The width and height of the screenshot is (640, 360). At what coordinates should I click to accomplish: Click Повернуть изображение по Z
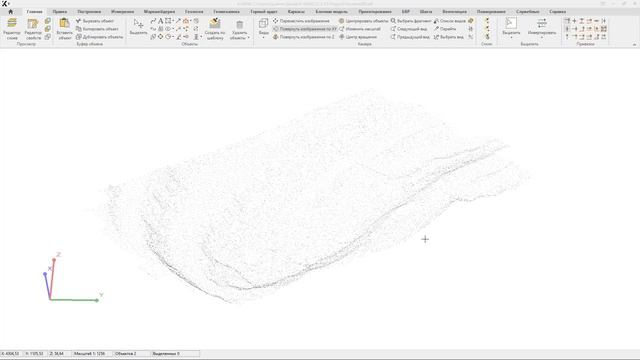(304, 37)
